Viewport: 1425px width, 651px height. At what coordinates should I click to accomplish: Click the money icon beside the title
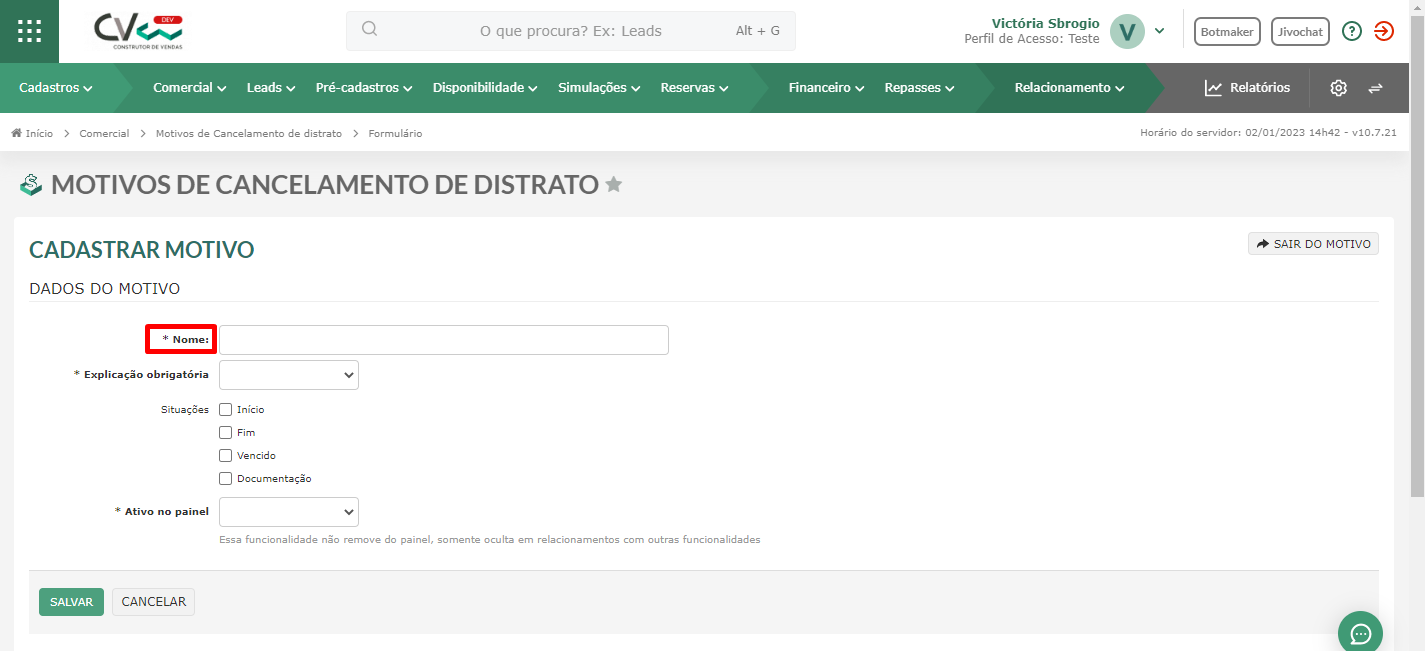pyautogui.click(x=32, y=184)
